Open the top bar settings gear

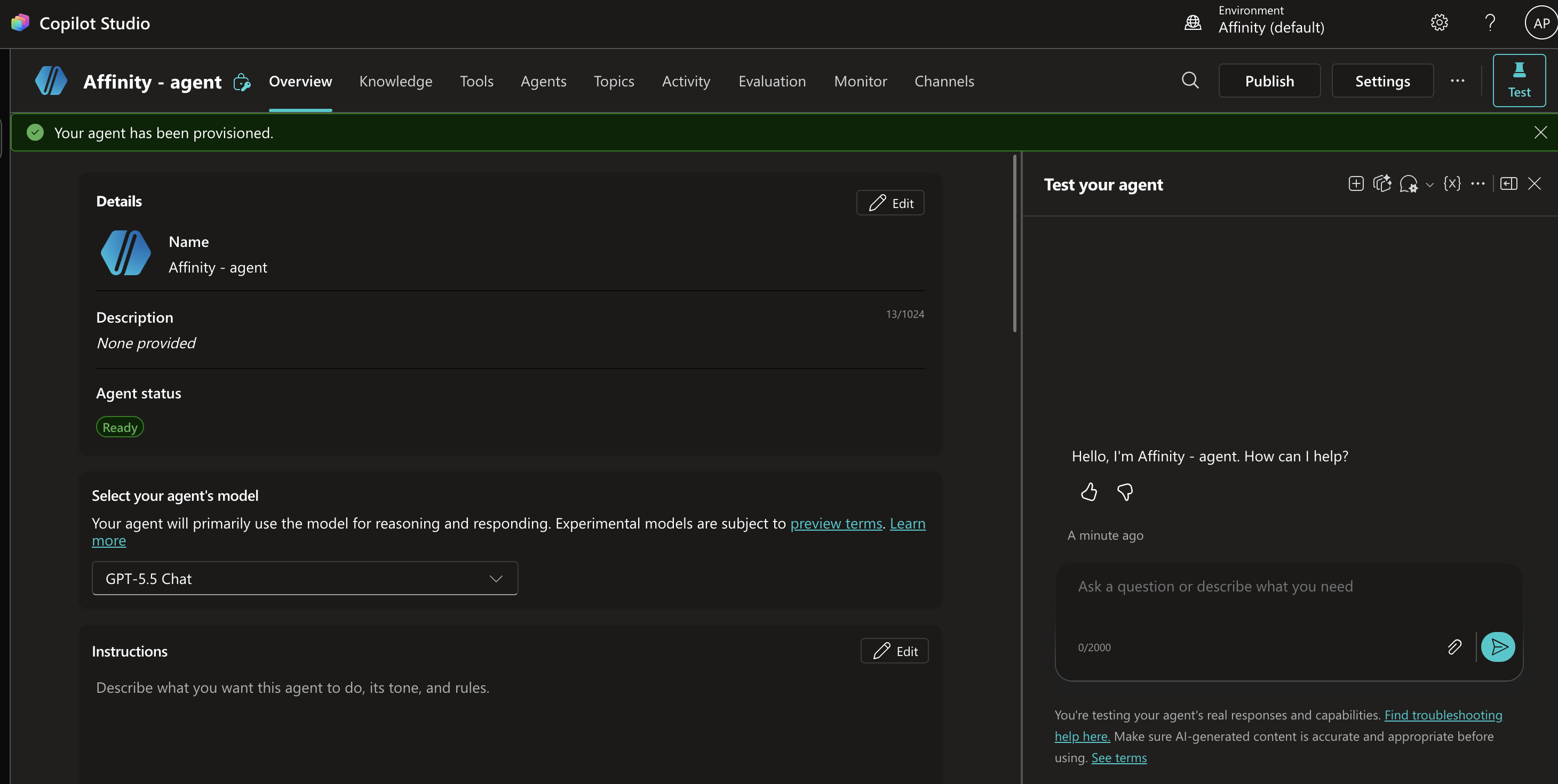(1440, 23)
